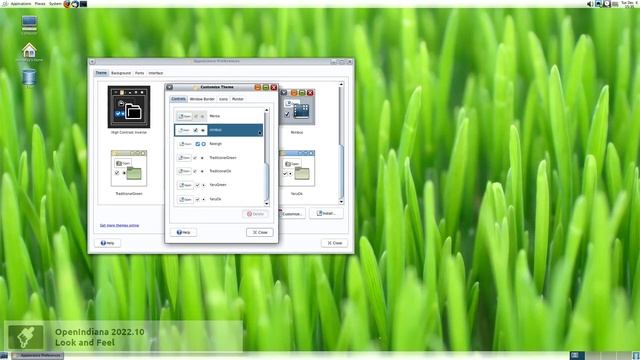Click the Customize... button
Image resolution: width=640 pixels, height=360 pixels.
[291, 213]
